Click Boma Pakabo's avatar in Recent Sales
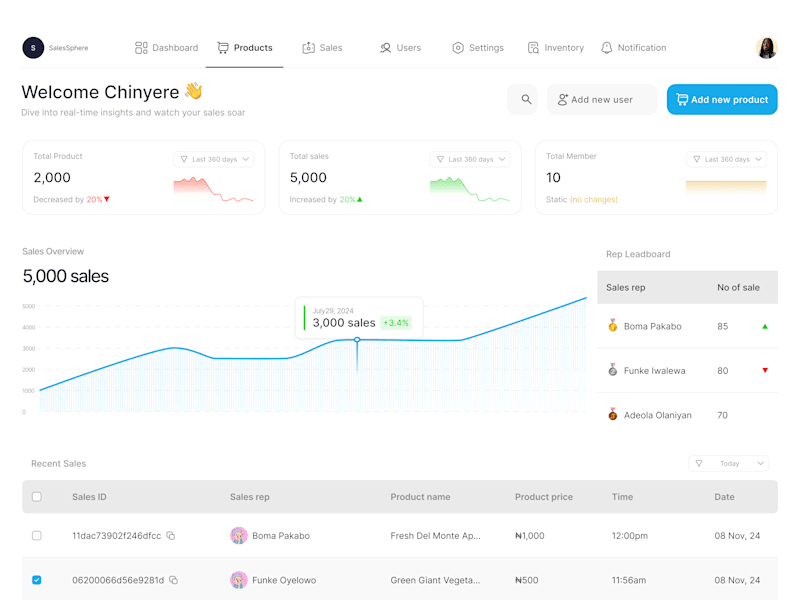 point(239,536)
